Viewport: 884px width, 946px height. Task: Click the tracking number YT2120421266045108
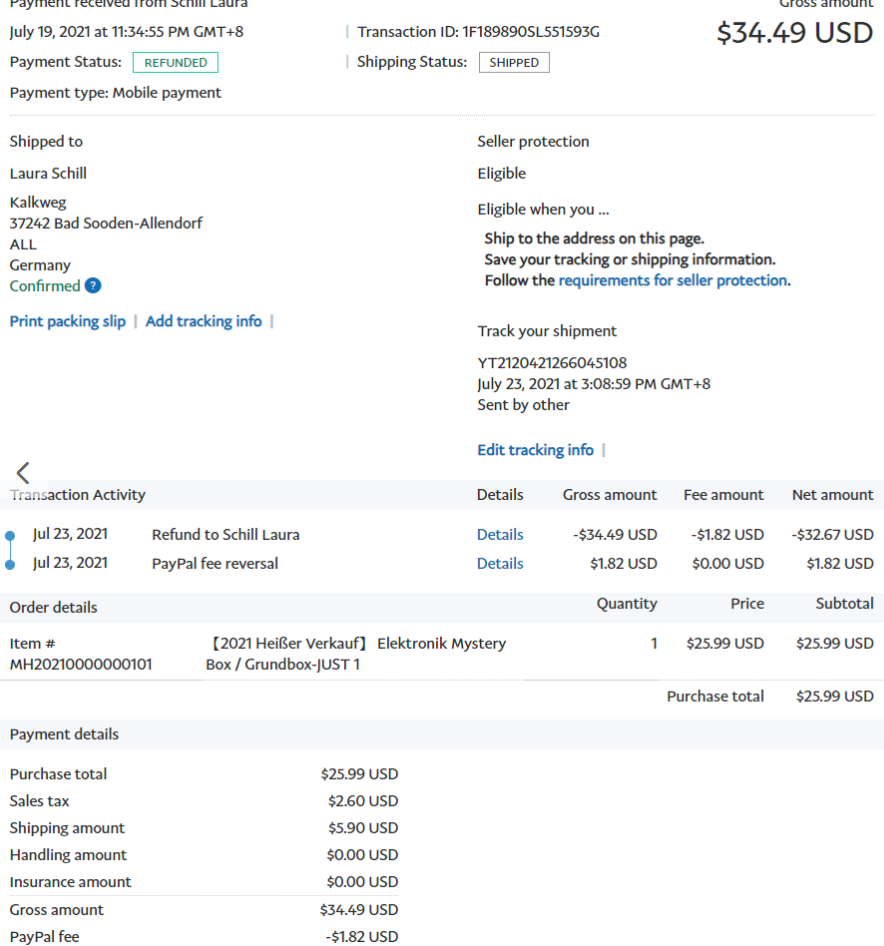(552, 363)
